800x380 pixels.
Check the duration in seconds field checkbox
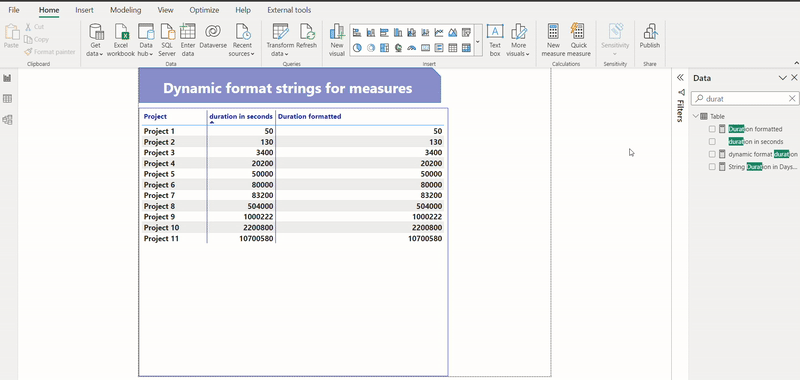[x=712, y=141]
